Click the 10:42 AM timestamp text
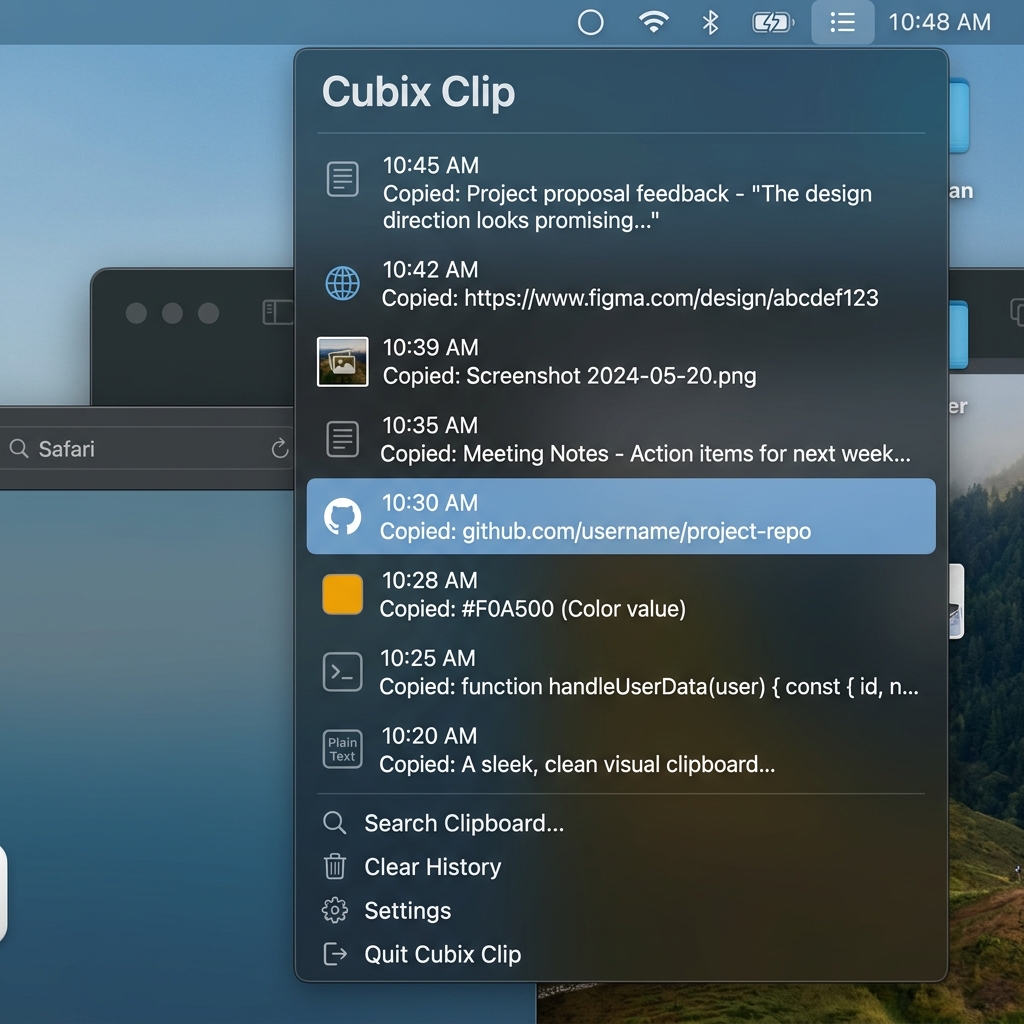The height and width of the screenshot is (1024, 1024). [430, 269]
